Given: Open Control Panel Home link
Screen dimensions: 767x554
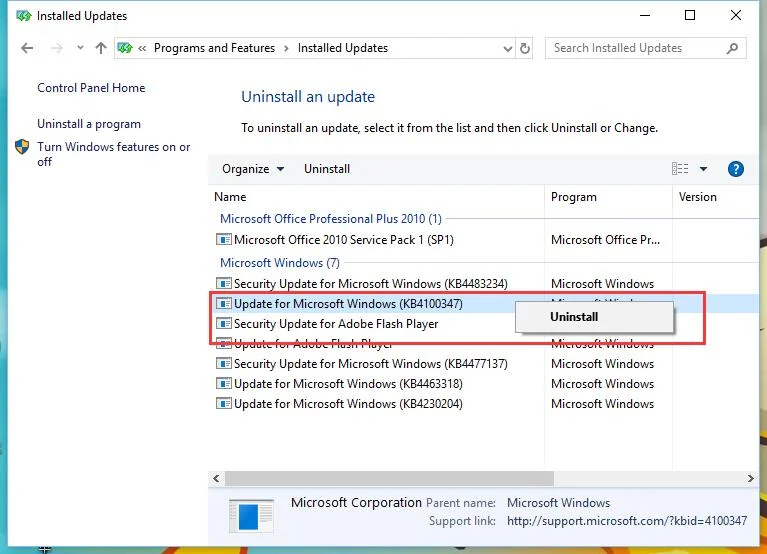Looking at the screenshot, I should (91, 88).
